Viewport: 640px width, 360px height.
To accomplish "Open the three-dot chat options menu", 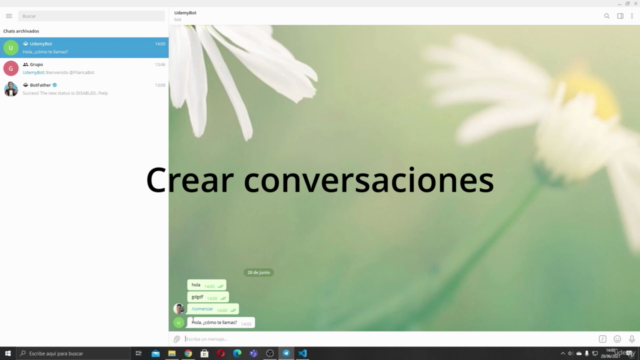I will coord(632,16).
